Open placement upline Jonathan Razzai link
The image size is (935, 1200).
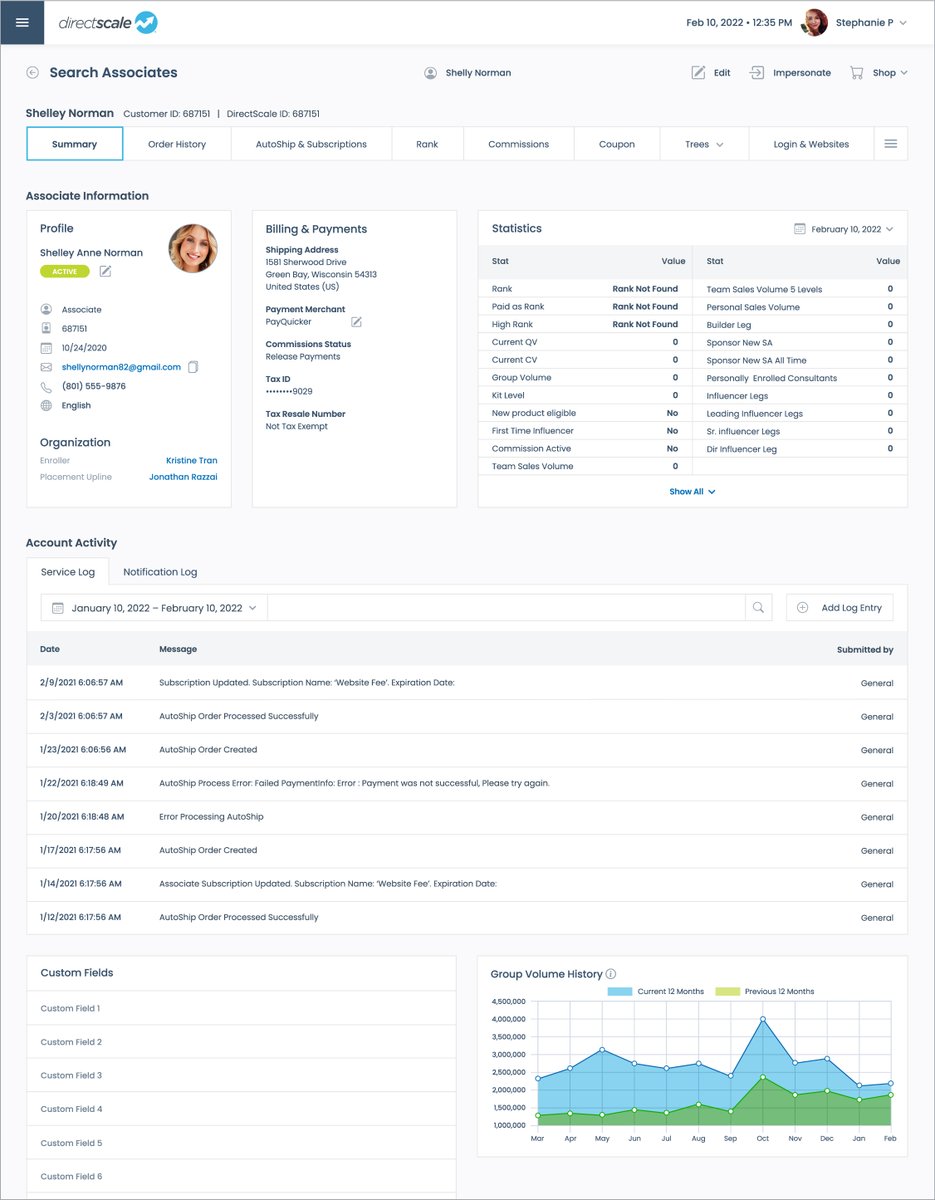(x=183, y=477)
